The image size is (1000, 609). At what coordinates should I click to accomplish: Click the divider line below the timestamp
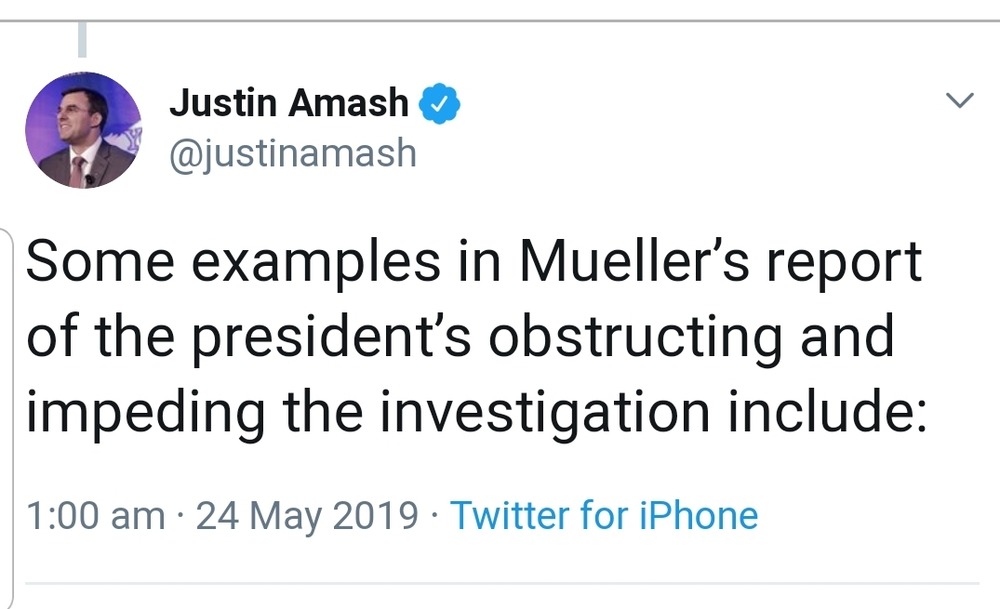click(500, 583)
